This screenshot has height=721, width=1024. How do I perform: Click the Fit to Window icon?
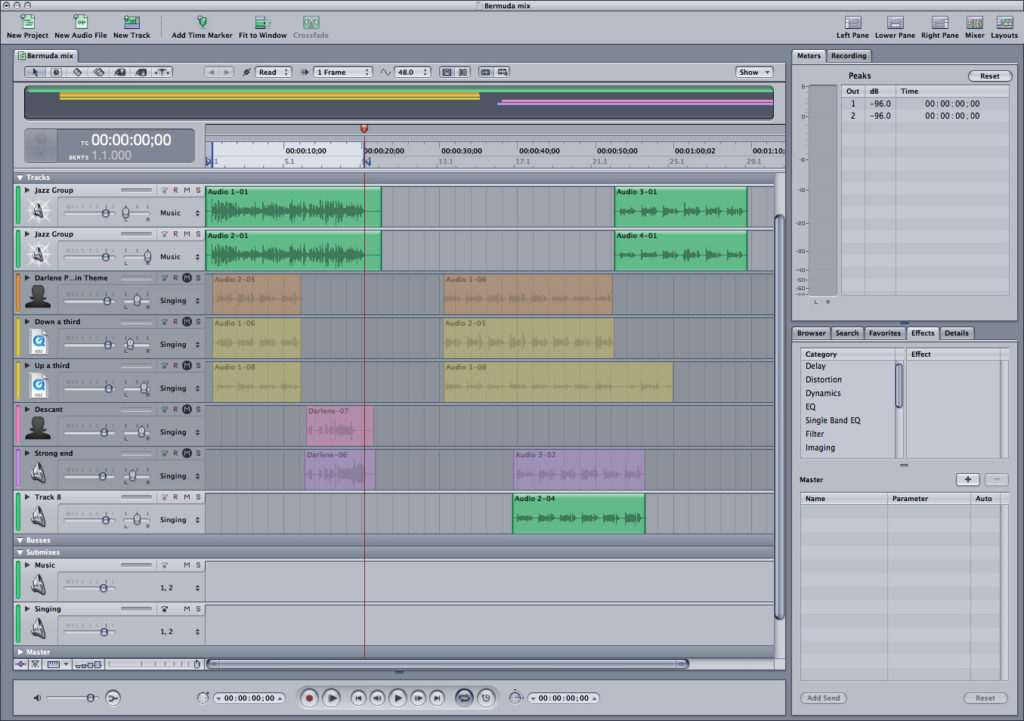coord(262,22)
